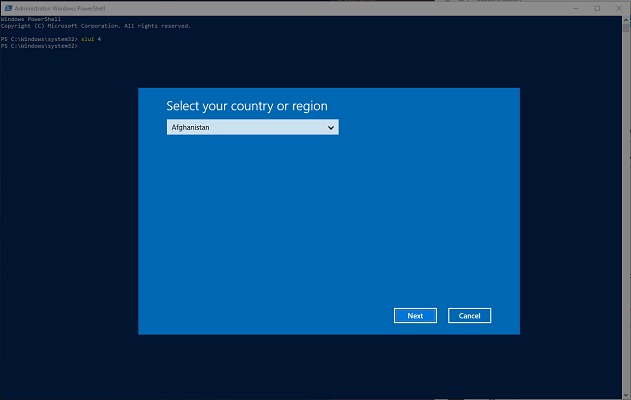Close the Administrator PowerShell window
Viewport: 631px width, 400px height.
click(620, 7)
